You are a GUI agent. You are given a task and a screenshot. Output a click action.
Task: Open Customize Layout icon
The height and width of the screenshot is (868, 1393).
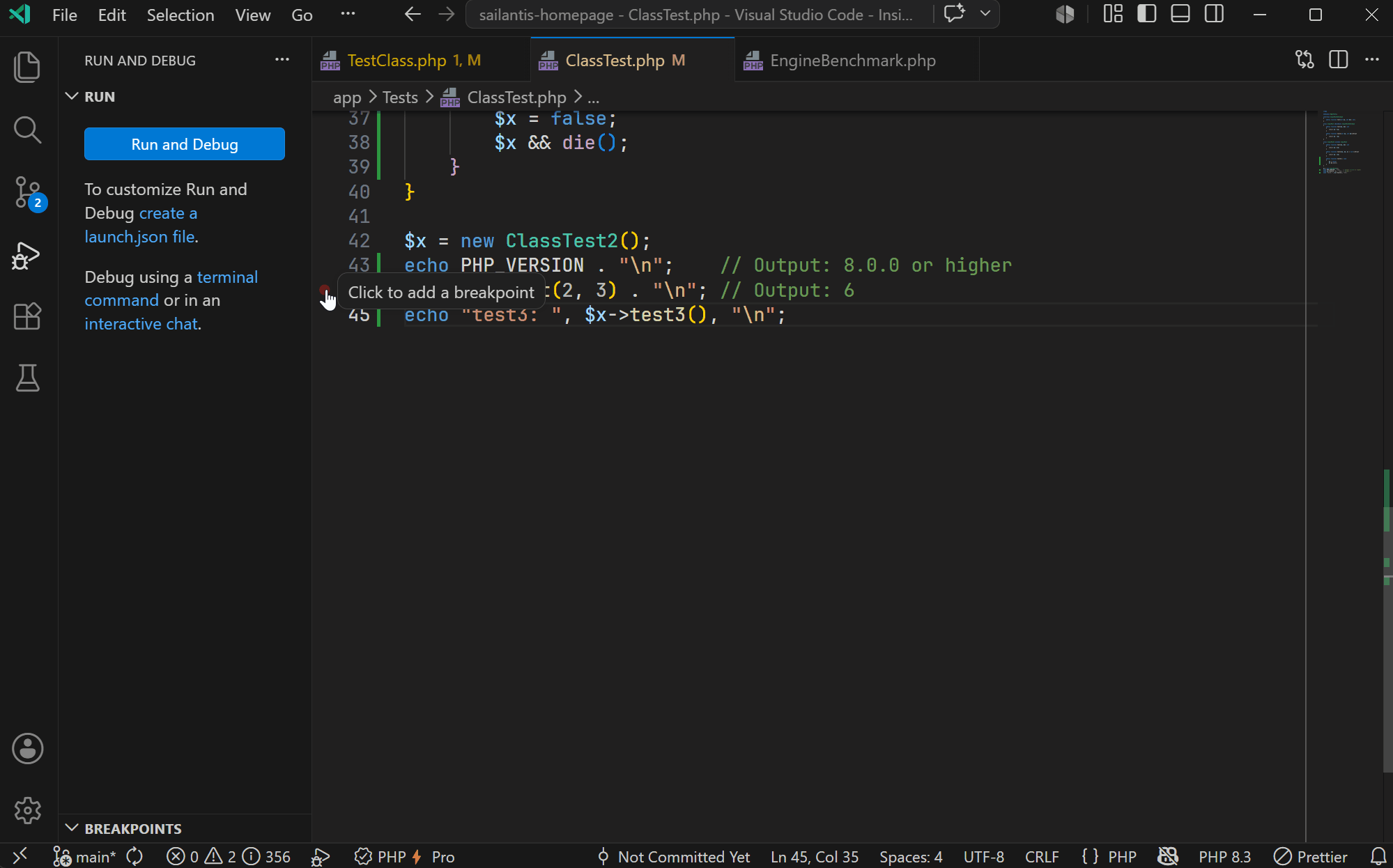pyautogui.click(x=1113, y=14)
